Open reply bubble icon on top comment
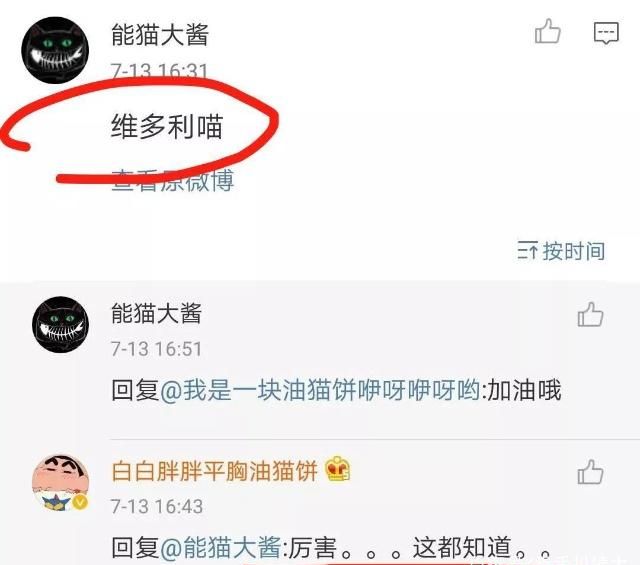The height and width of the screenshot is (565, 640). tap(606, 33)
